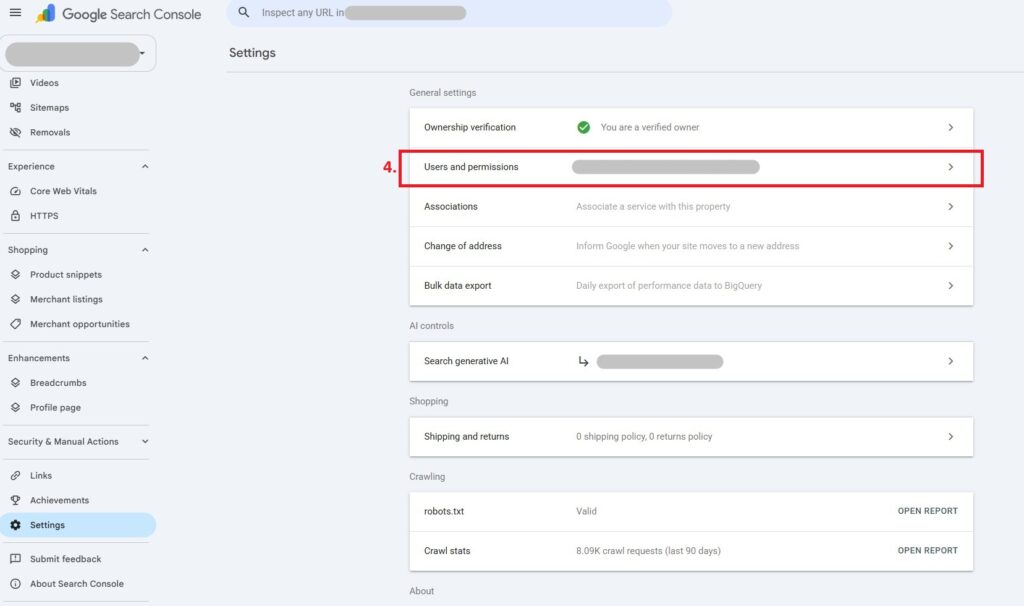The height and width of the screenshot is (606, 1024).
Task: Click About Search Console link
Action: 76,584
